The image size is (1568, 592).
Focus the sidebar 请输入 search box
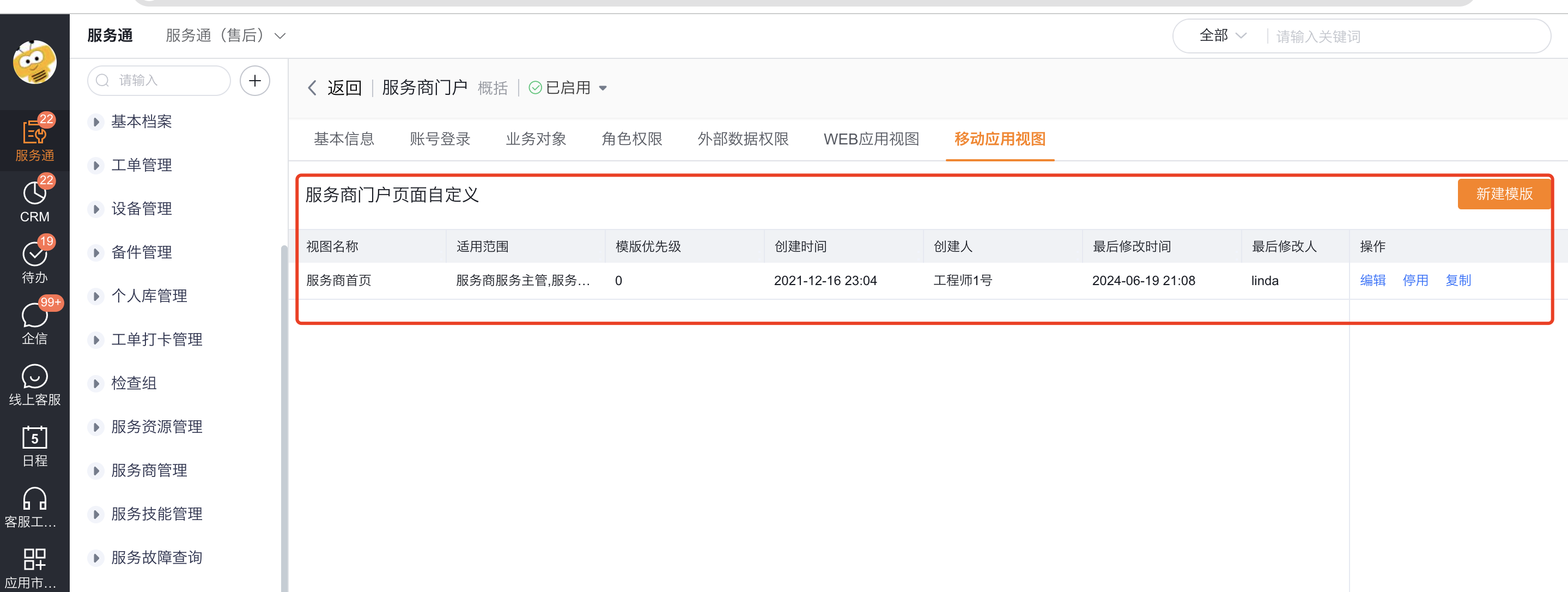pos(159,80)
